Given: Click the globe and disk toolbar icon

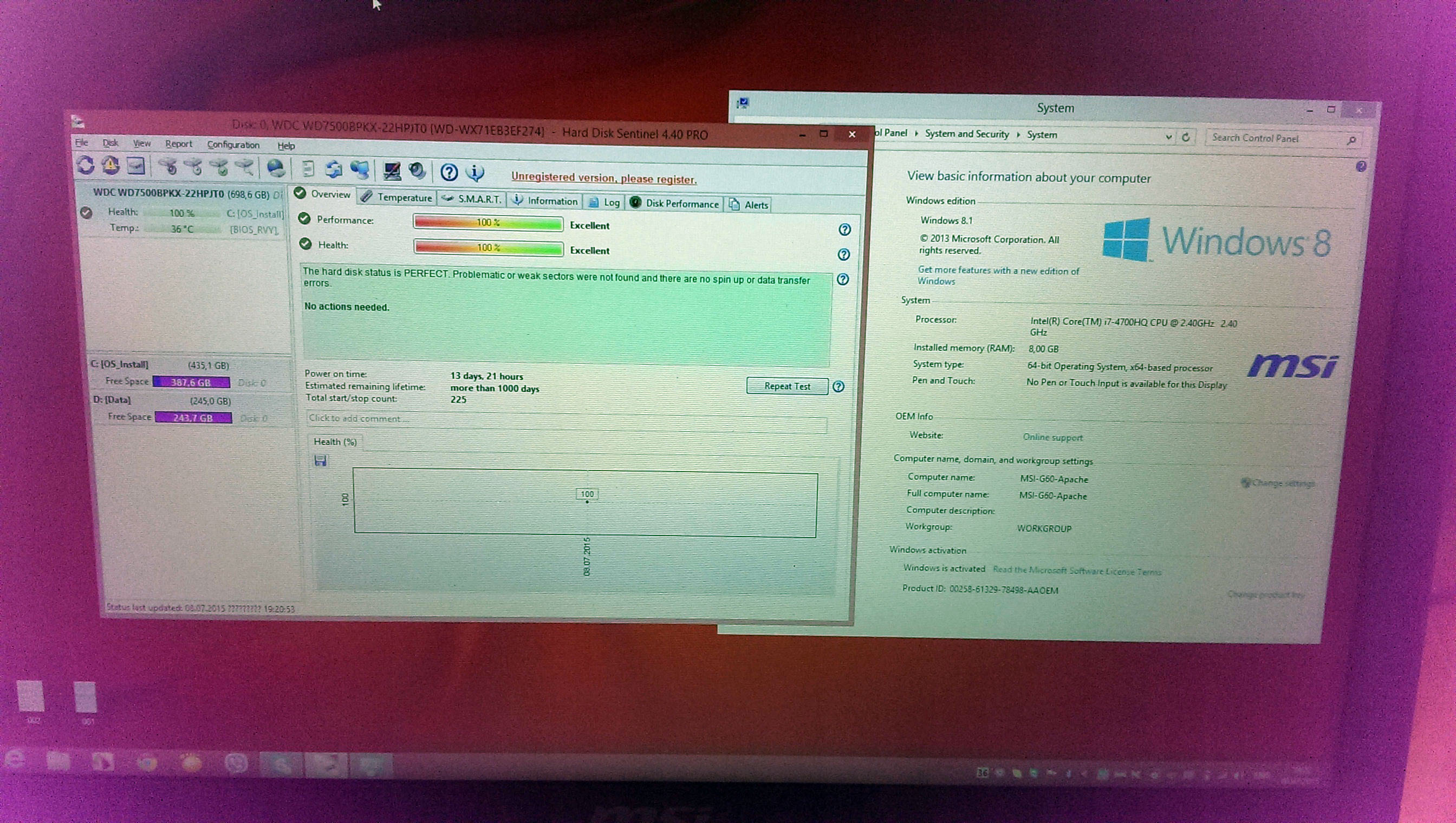Looking at the screenshot, I should coord(276,168).
